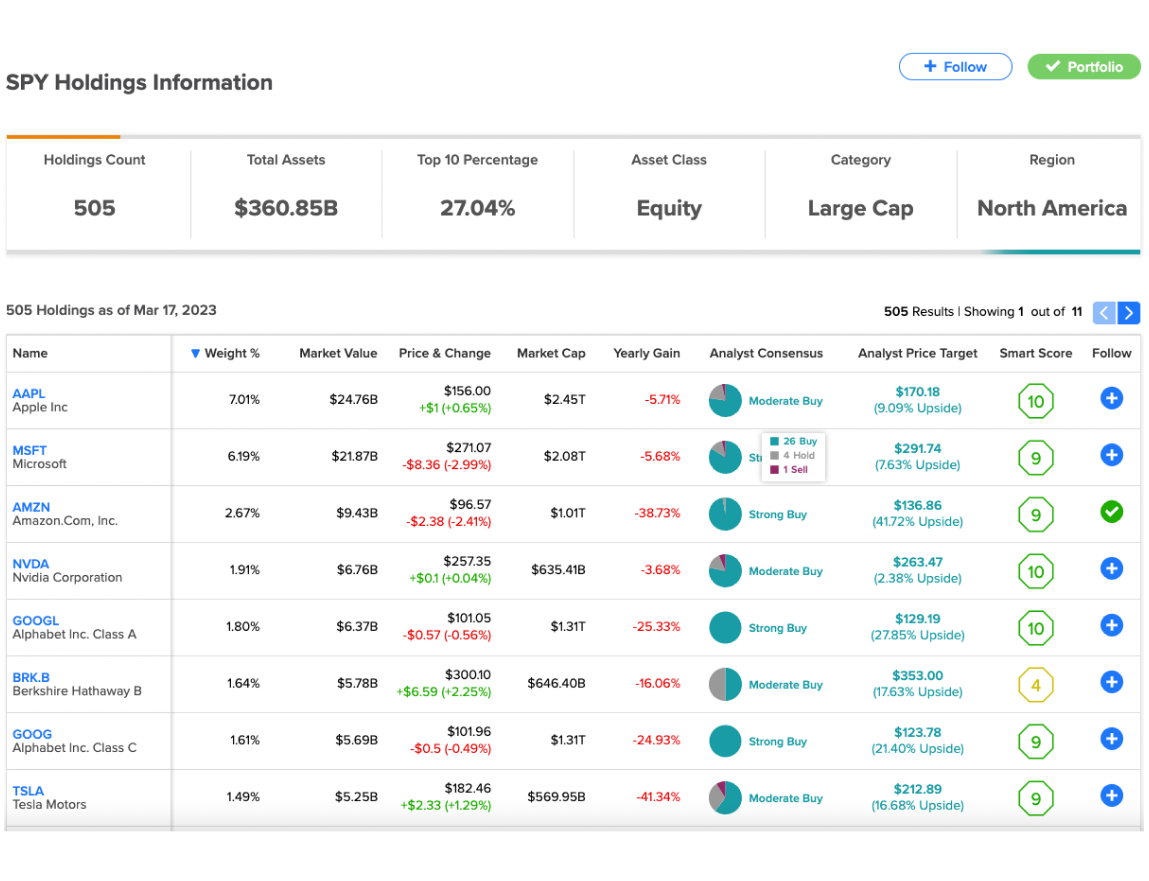Go to previous results page arrow

1104,312
